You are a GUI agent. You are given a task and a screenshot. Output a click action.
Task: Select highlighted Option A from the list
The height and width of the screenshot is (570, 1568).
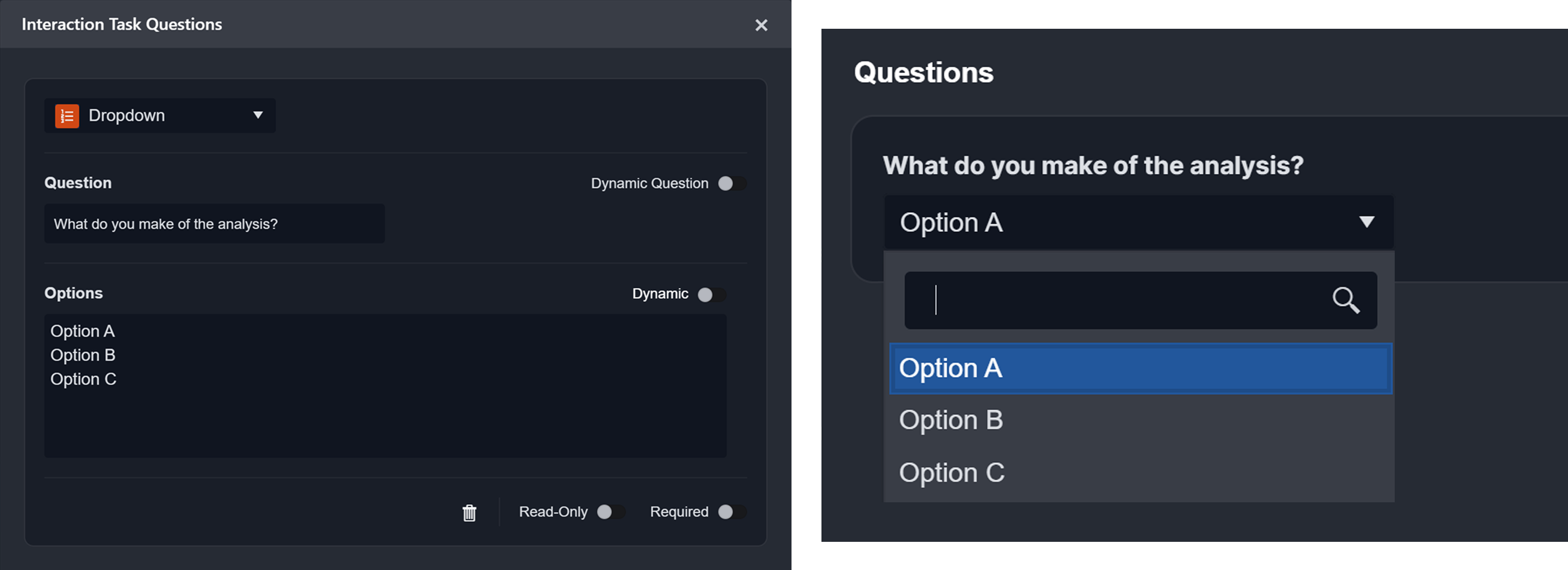pos(1139,369)
